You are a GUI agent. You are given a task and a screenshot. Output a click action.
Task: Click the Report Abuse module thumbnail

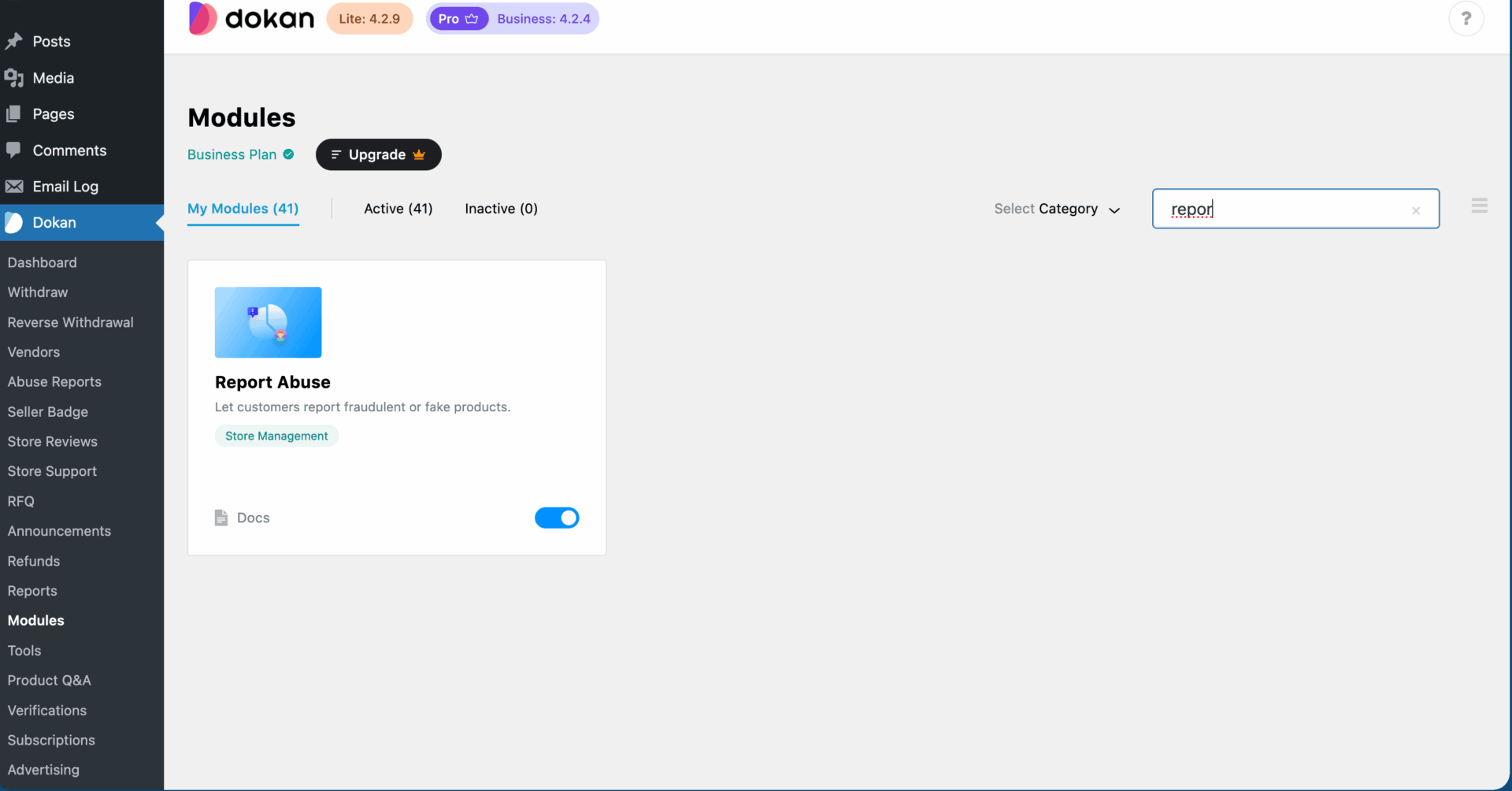click(x=268, y=322)
